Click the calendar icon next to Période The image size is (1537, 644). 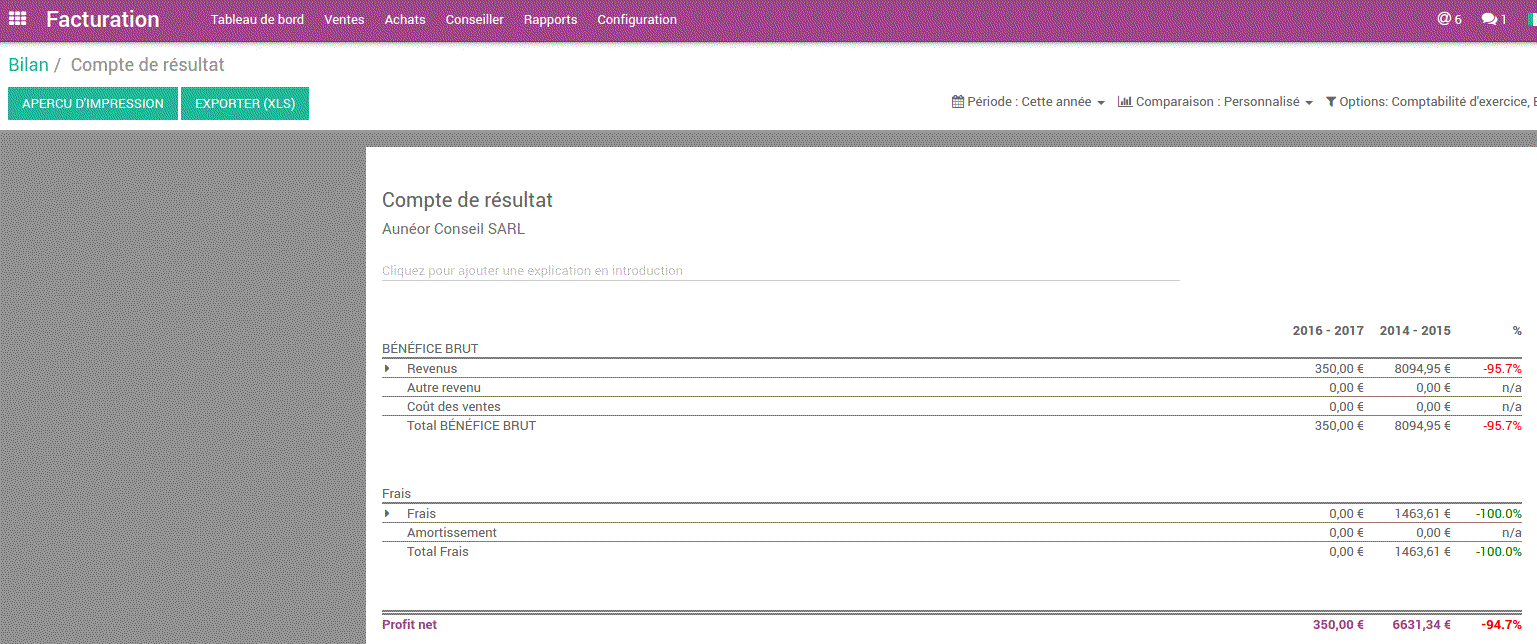pyautogui.click(x=956, y=101)
